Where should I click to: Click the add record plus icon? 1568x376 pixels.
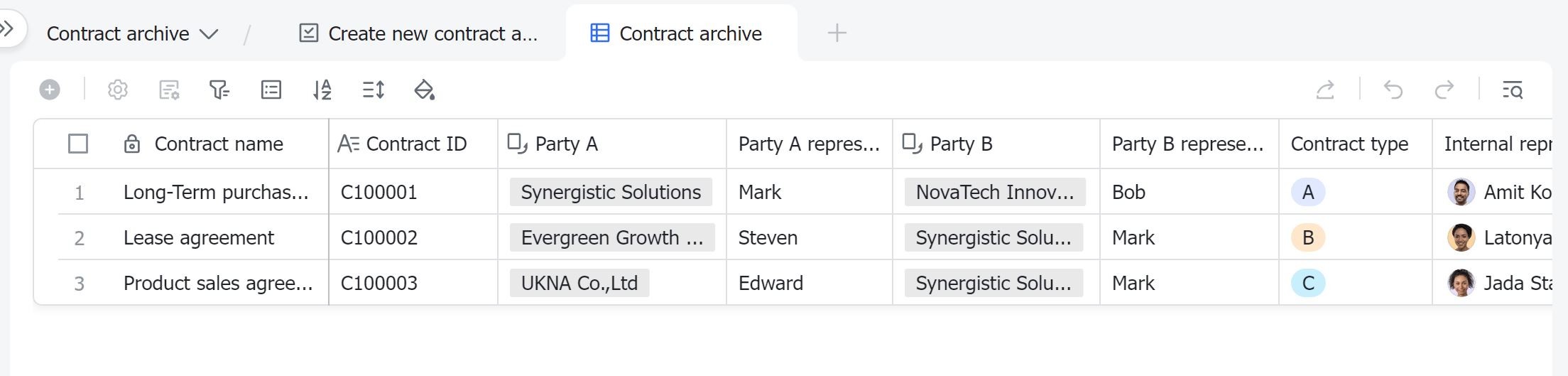click(50, 90)
